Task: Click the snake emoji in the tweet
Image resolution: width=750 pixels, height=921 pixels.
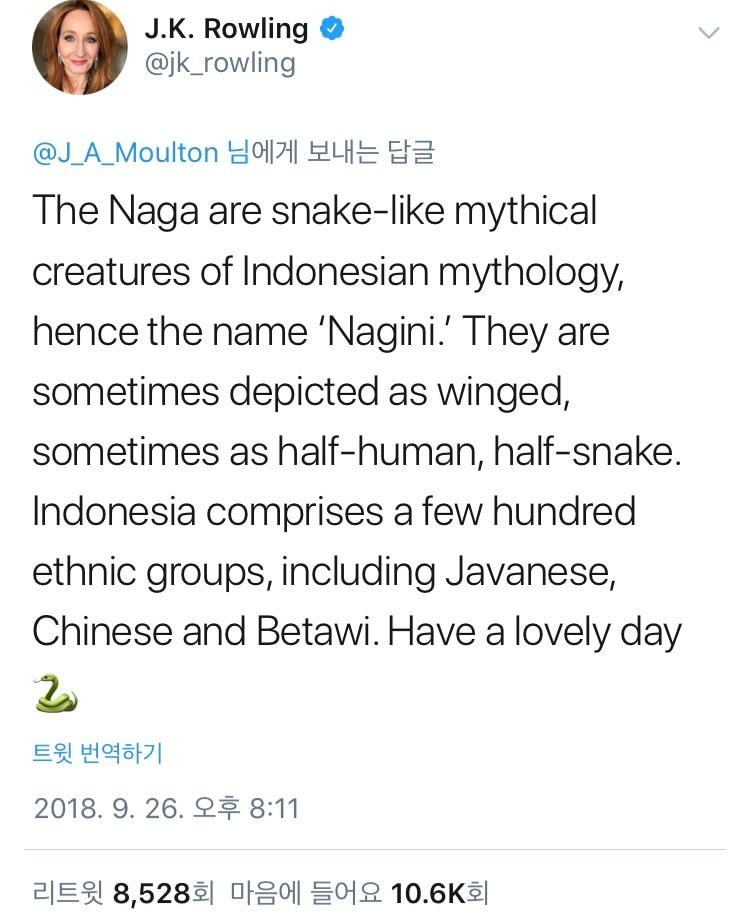Action: click(56, 693)
